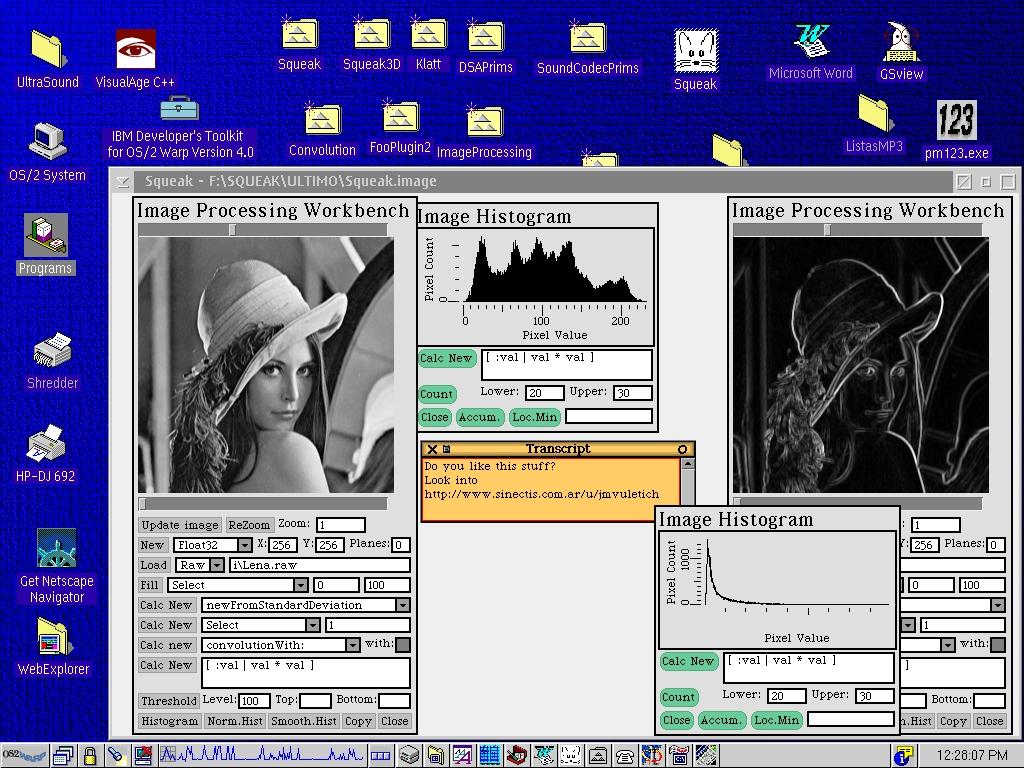This screenshot has width=1024, height=768.
Task: Launch the GSview desktop icon
Action: [x=901, y=43]
